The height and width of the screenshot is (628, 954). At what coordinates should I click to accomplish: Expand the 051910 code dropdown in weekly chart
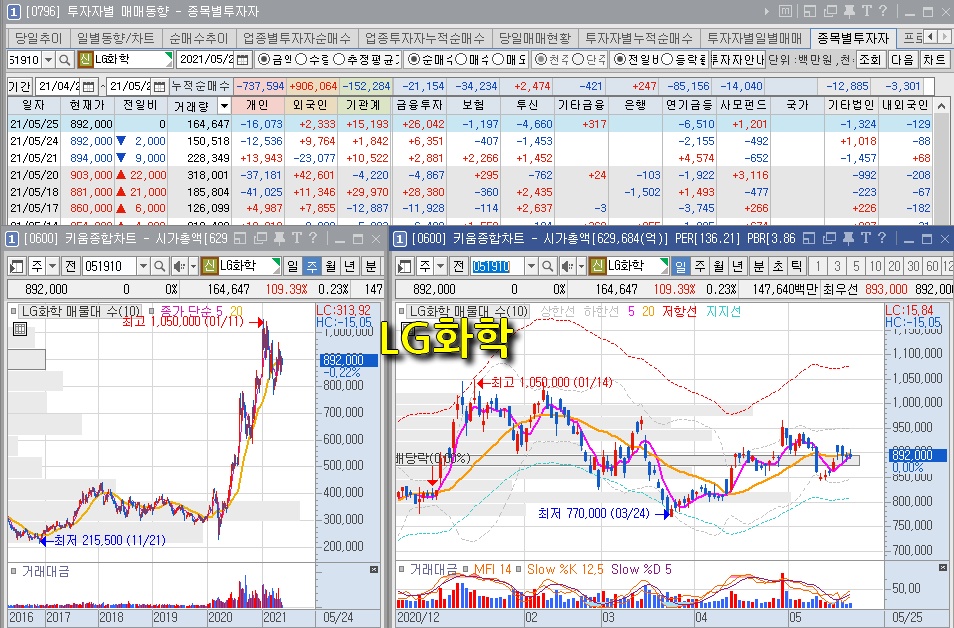click(143, 266)
